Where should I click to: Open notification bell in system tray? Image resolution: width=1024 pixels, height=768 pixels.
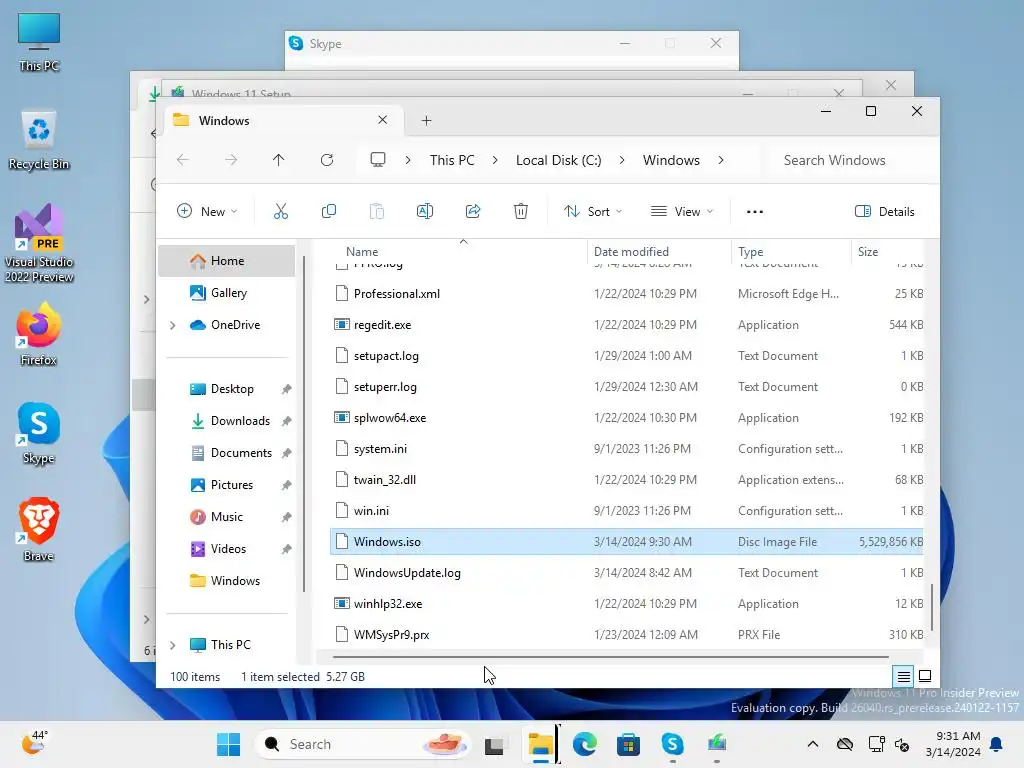tap(997, 744)
